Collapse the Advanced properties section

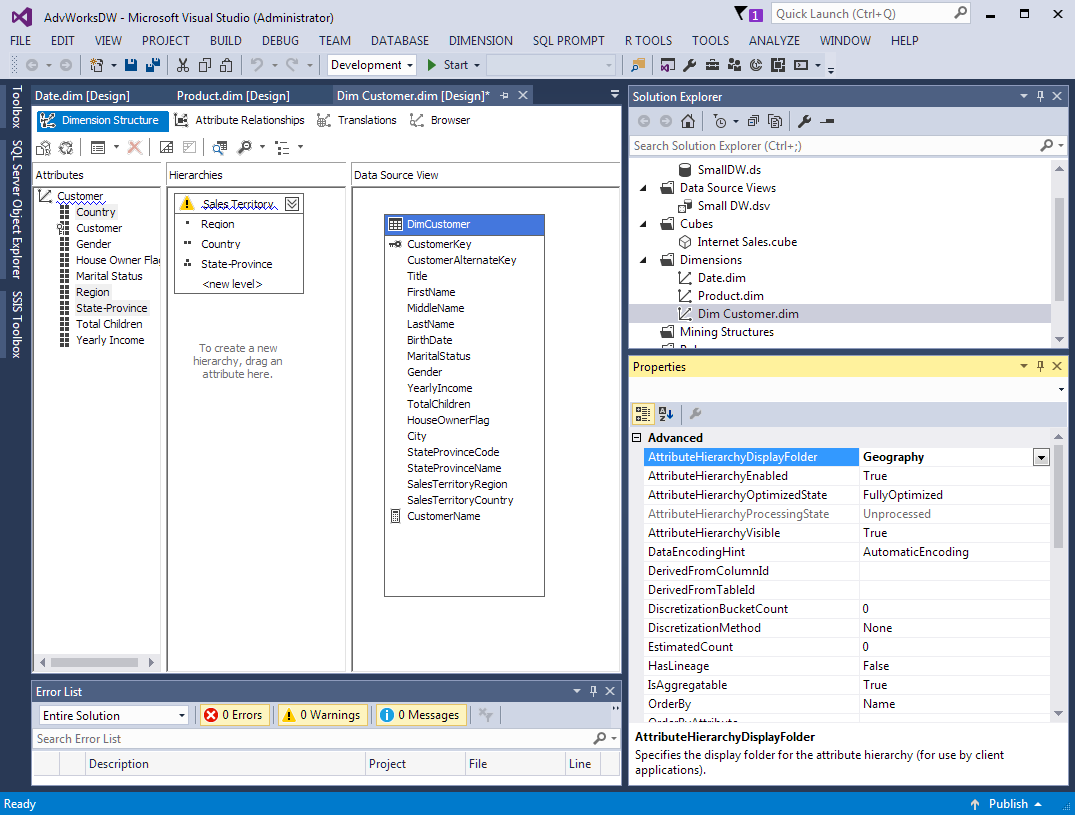637,438
